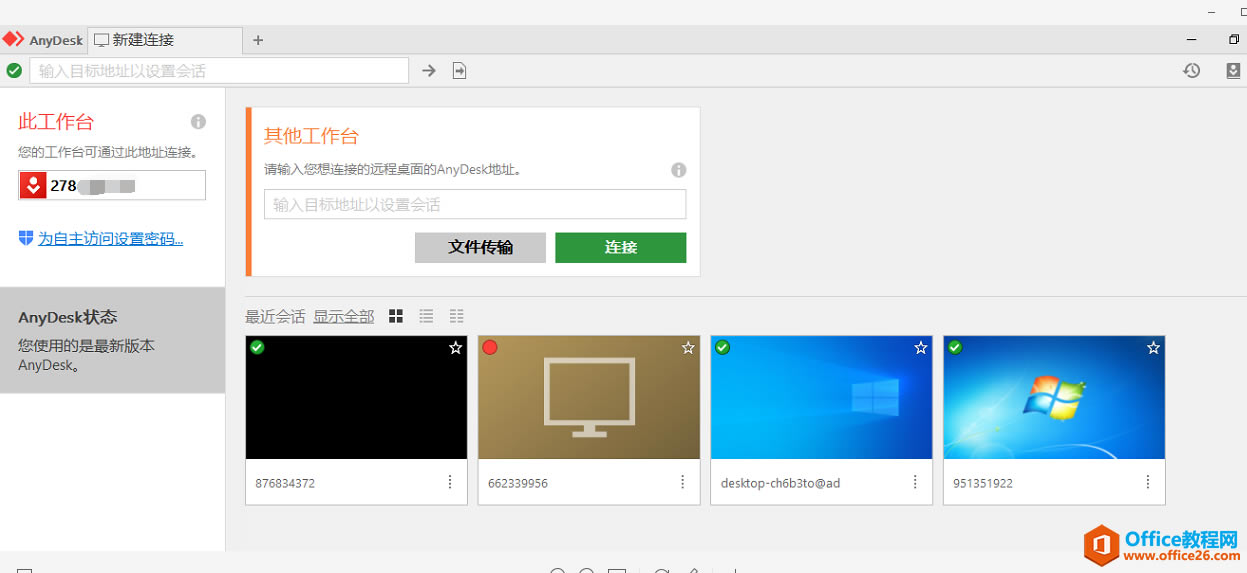Open options menu for 876834372
The width and height of the screenshot is (1247, 573).
click(x=450, y=482)
